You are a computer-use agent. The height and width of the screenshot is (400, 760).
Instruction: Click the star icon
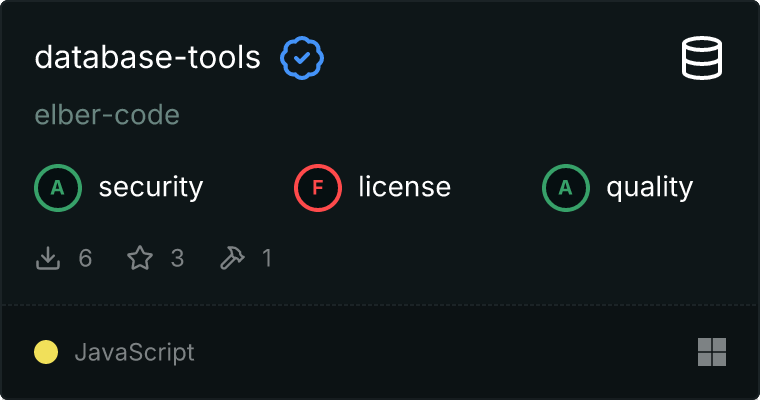[140, 259]
